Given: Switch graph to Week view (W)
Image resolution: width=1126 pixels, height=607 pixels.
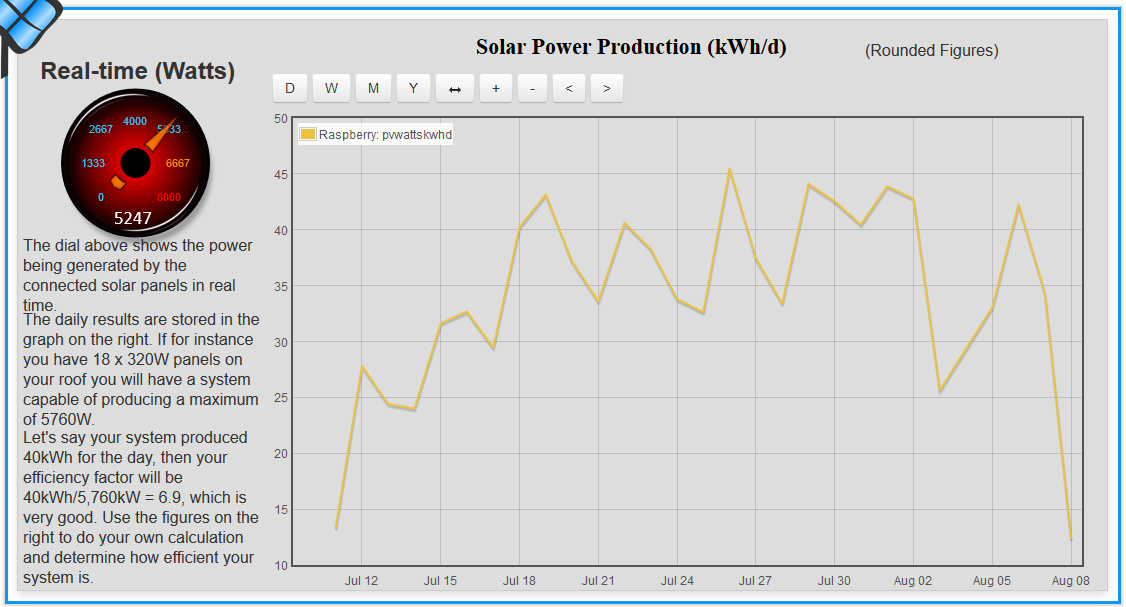Looking at the screenshot, I should pos(331,88).
